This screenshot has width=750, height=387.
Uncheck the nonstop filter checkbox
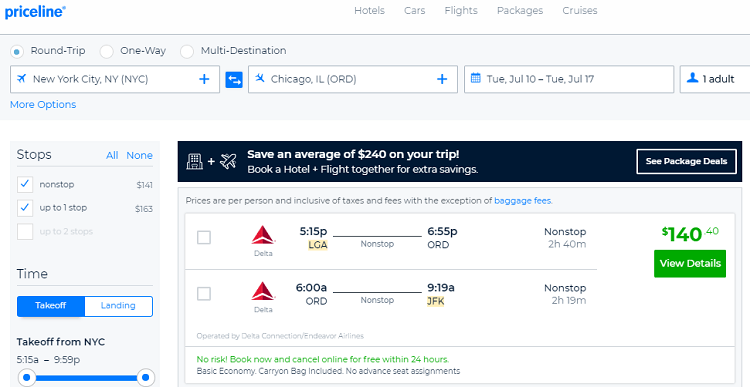(x=25, y=184)
